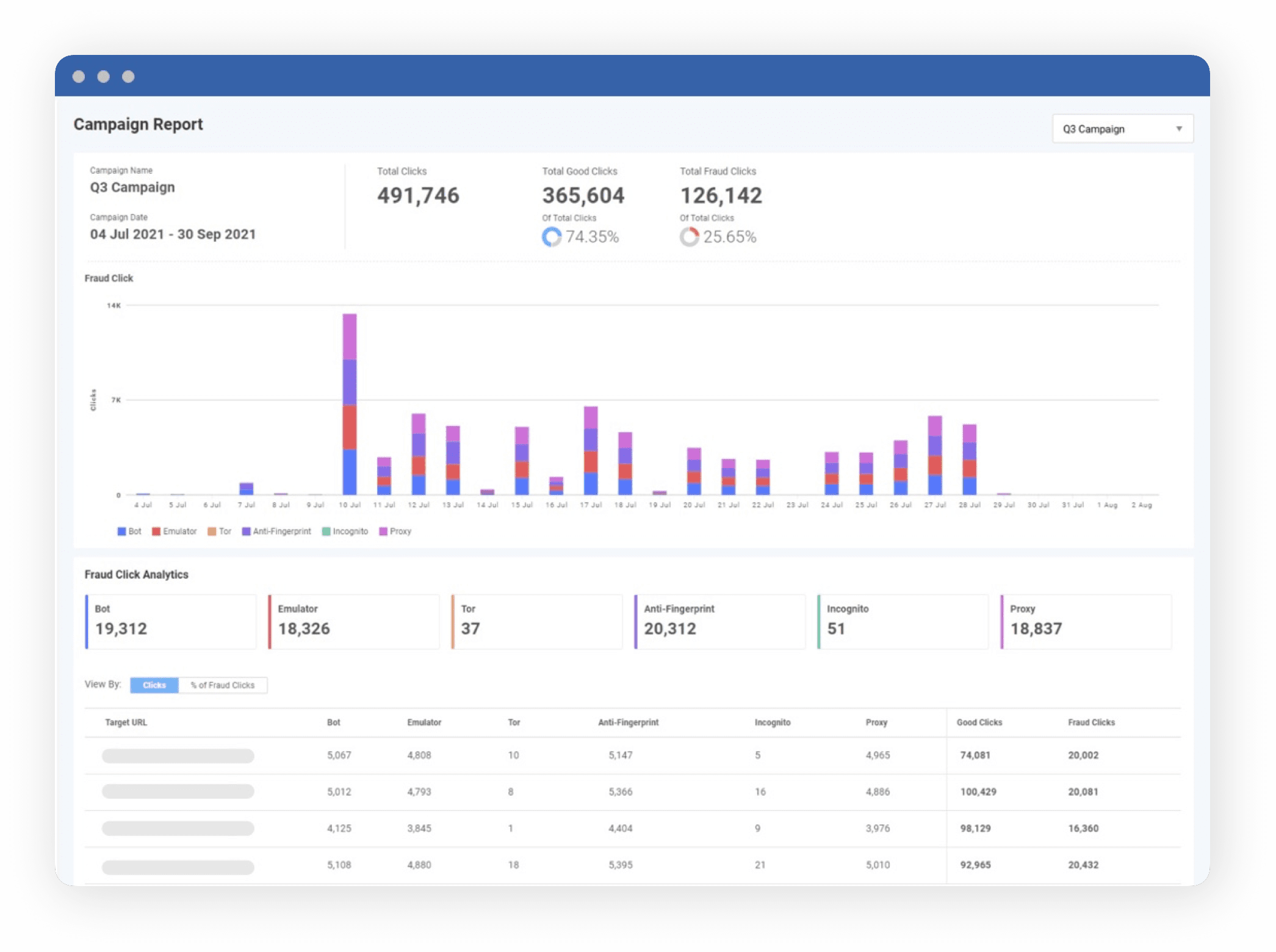The width and height of the screenshot is (1276, 952).
Task: Switch view to Clicks
Action: [154, 685]
